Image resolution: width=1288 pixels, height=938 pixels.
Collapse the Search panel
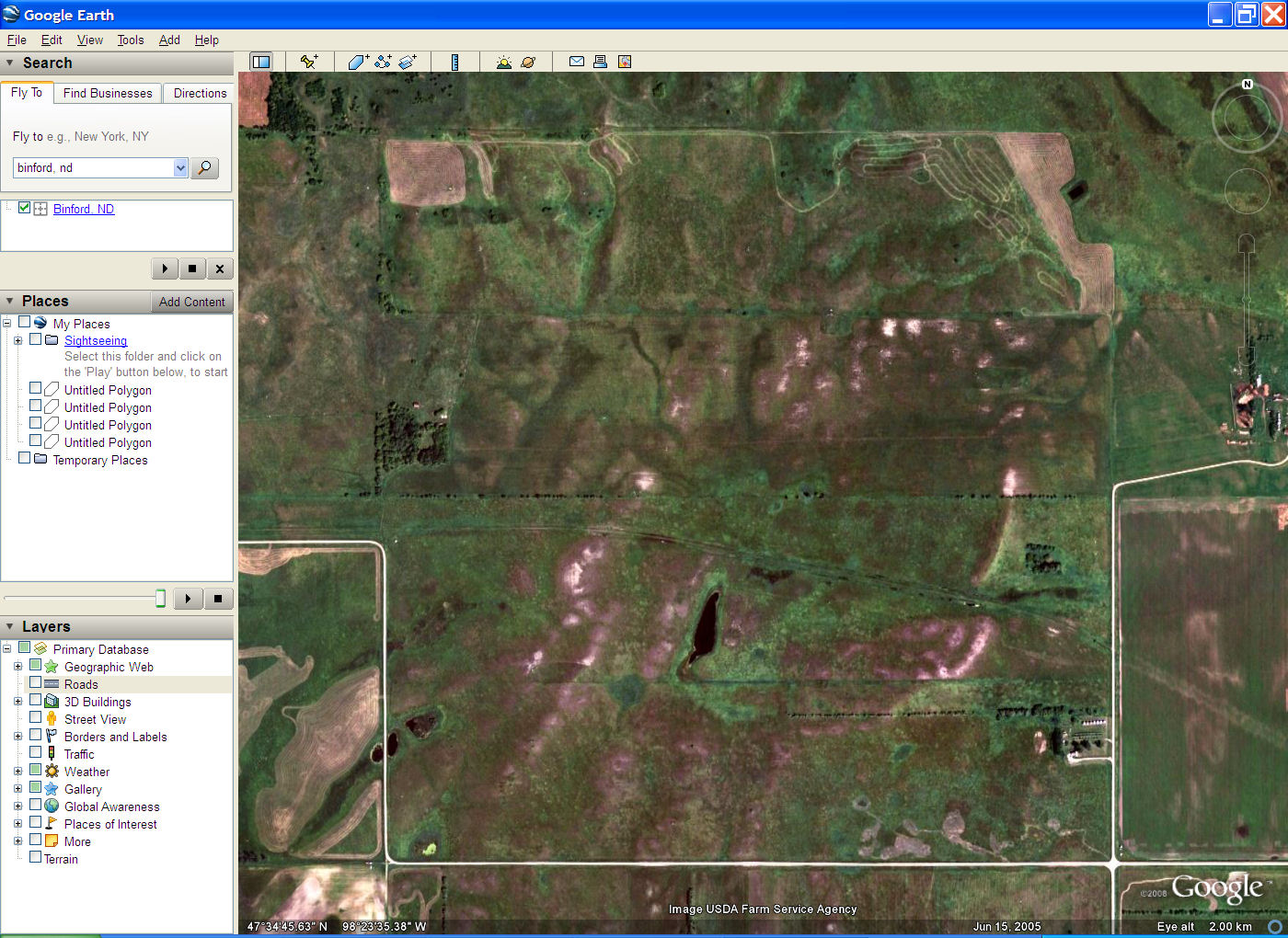pyautogui.click(x=9, y=63)
